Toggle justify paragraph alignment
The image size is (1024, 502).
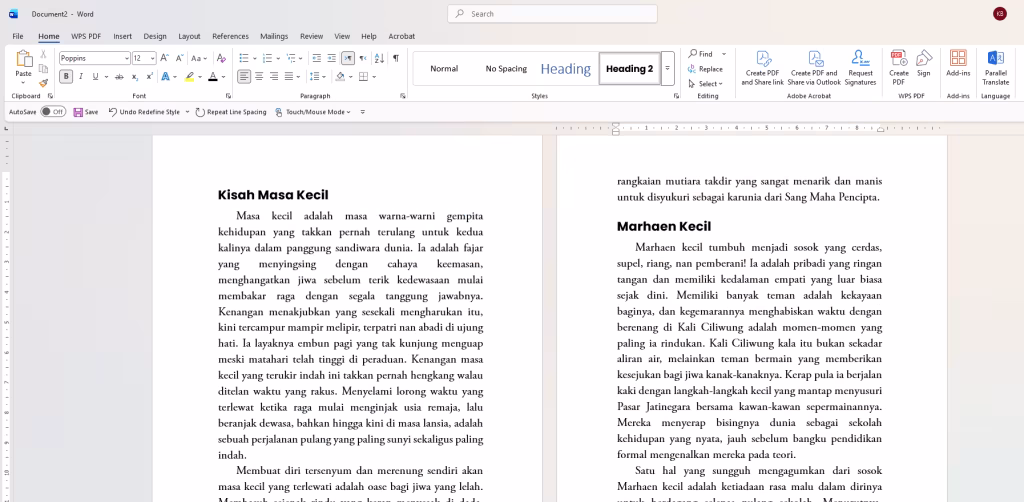289,77
